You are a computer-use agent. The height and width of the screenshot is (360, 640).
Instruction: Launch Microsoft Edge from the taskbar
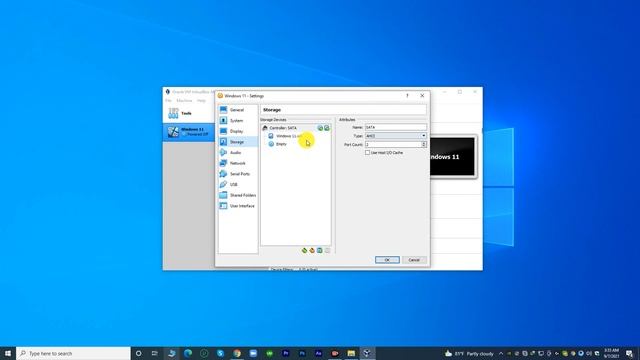click(188, 353)
